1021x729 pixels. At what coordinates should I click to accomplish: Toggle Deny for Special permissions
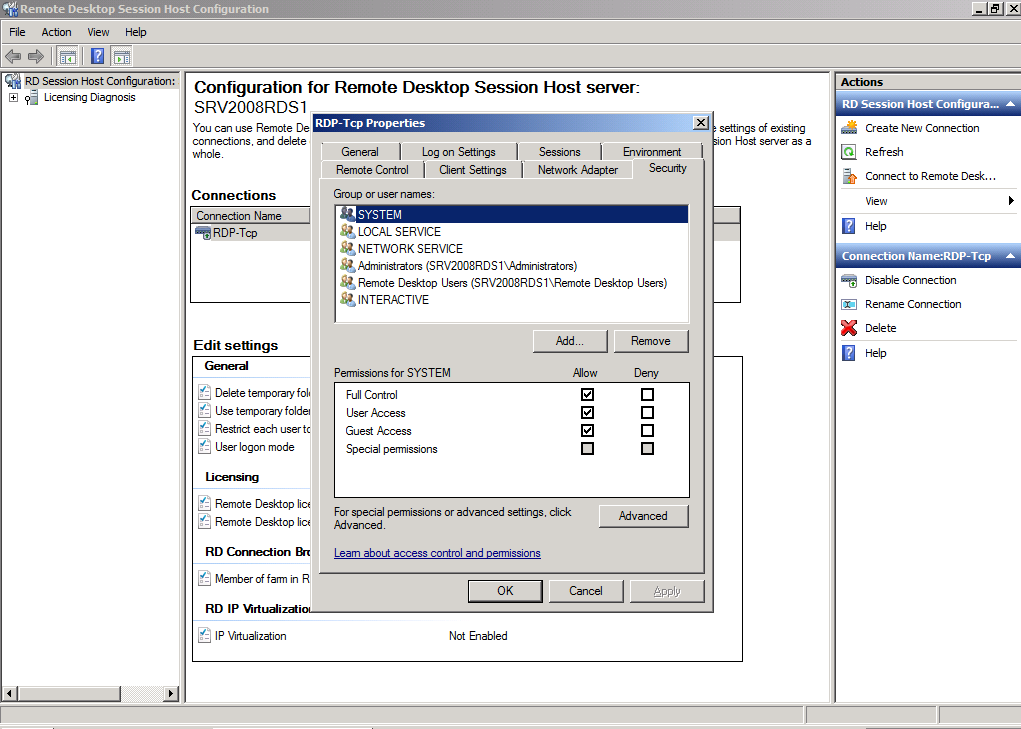(x=647, y=448)
